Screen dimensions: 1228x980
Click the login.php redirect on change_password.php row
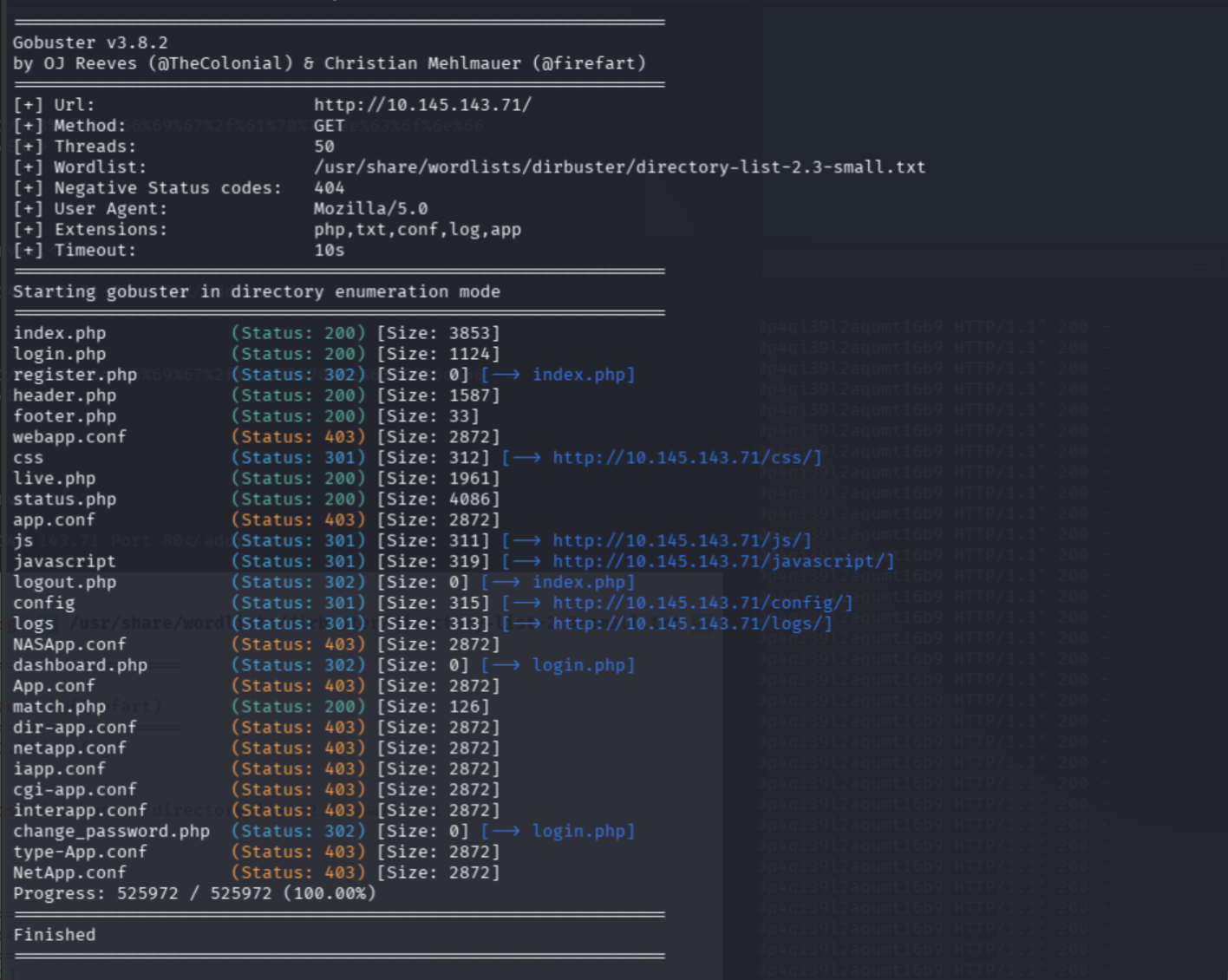(578, 832)
